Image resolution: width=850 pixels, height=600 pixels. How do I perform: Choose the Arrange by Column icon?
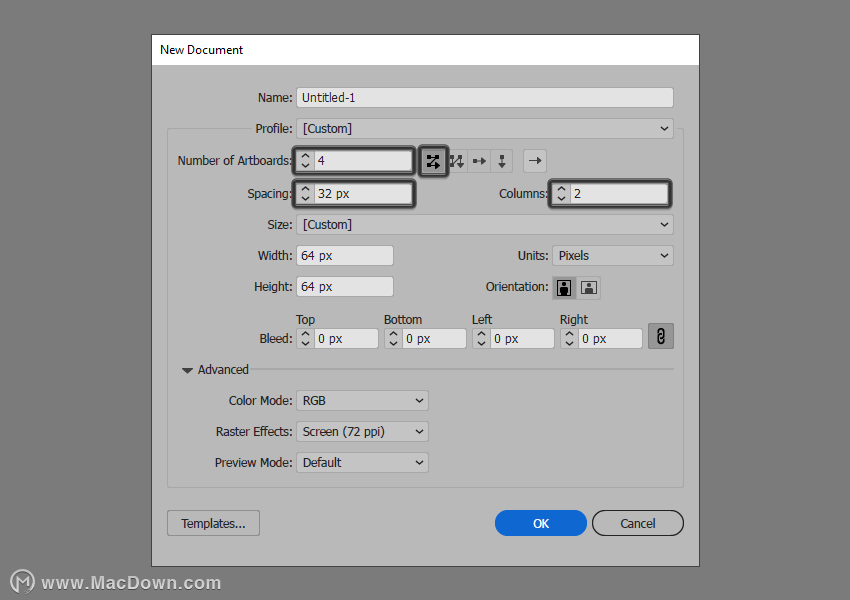coord(502,161)
